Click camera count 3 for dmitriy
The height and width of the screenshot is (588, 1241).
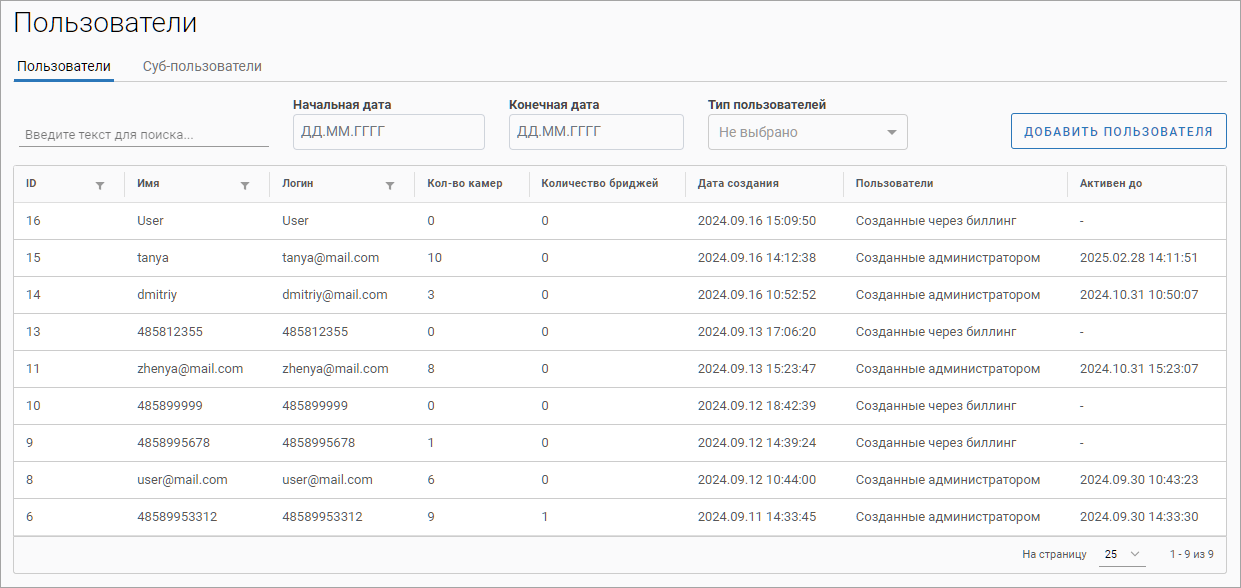pyautogui.click(x=431, y=295)
